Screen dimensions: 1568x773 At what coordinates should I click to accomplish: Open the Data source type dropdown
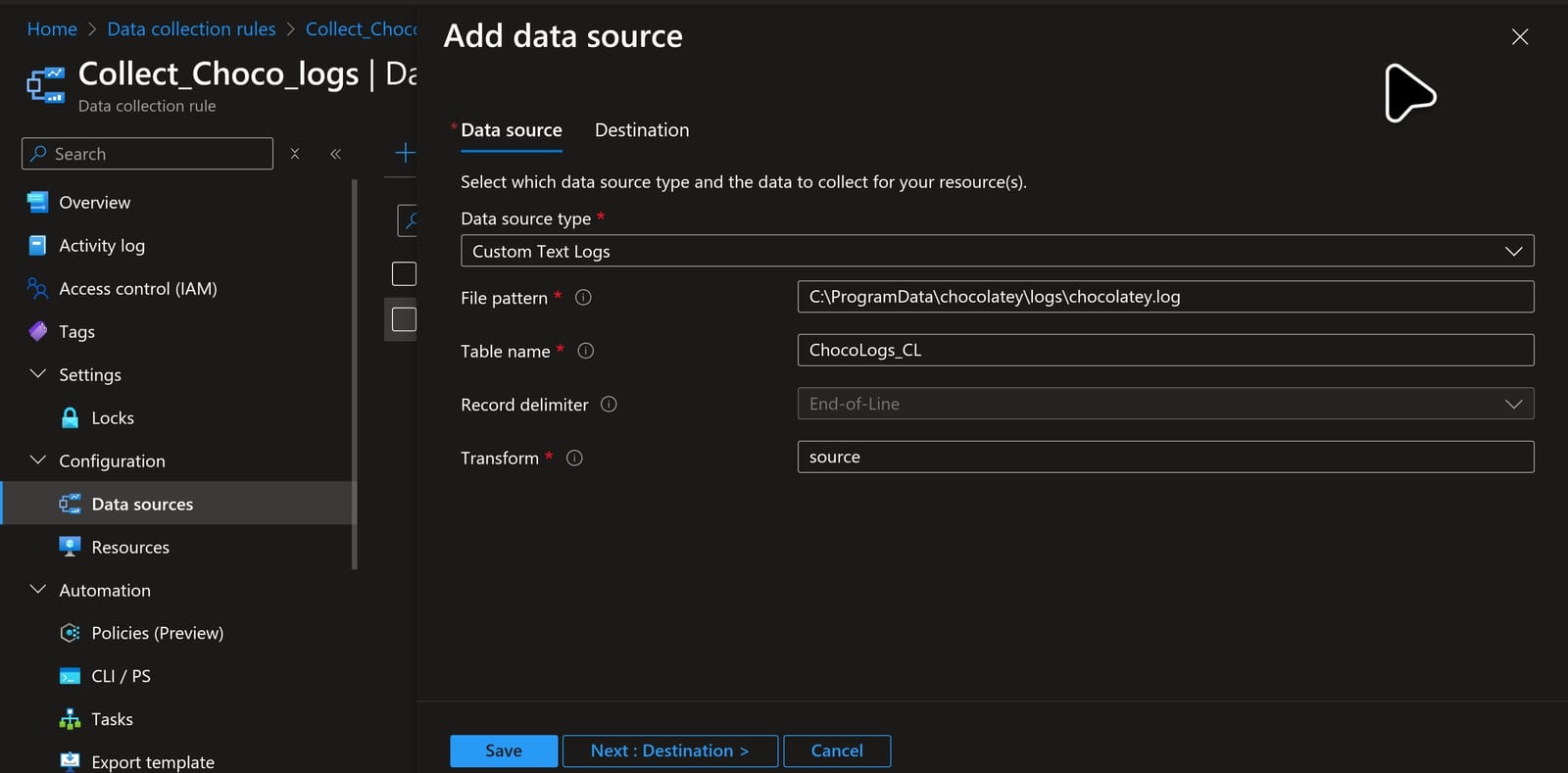(x=998, y=251)
